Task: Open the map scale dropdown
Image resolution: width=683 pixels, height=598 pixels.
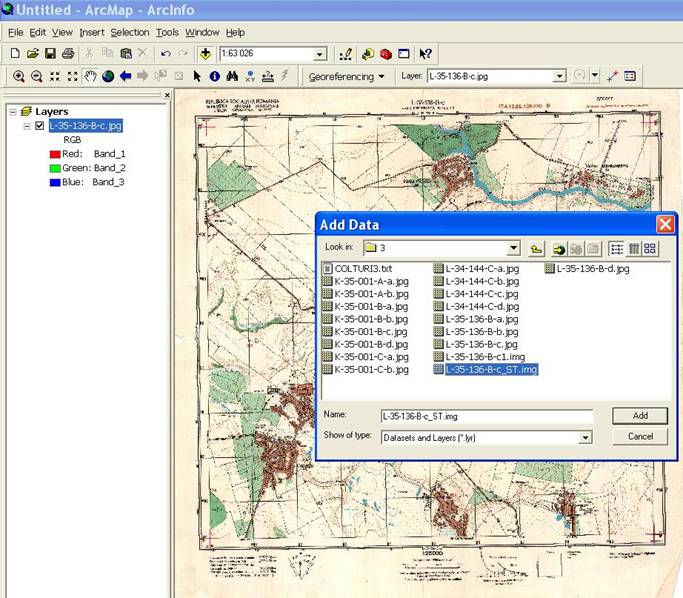Action: (320, 54)
